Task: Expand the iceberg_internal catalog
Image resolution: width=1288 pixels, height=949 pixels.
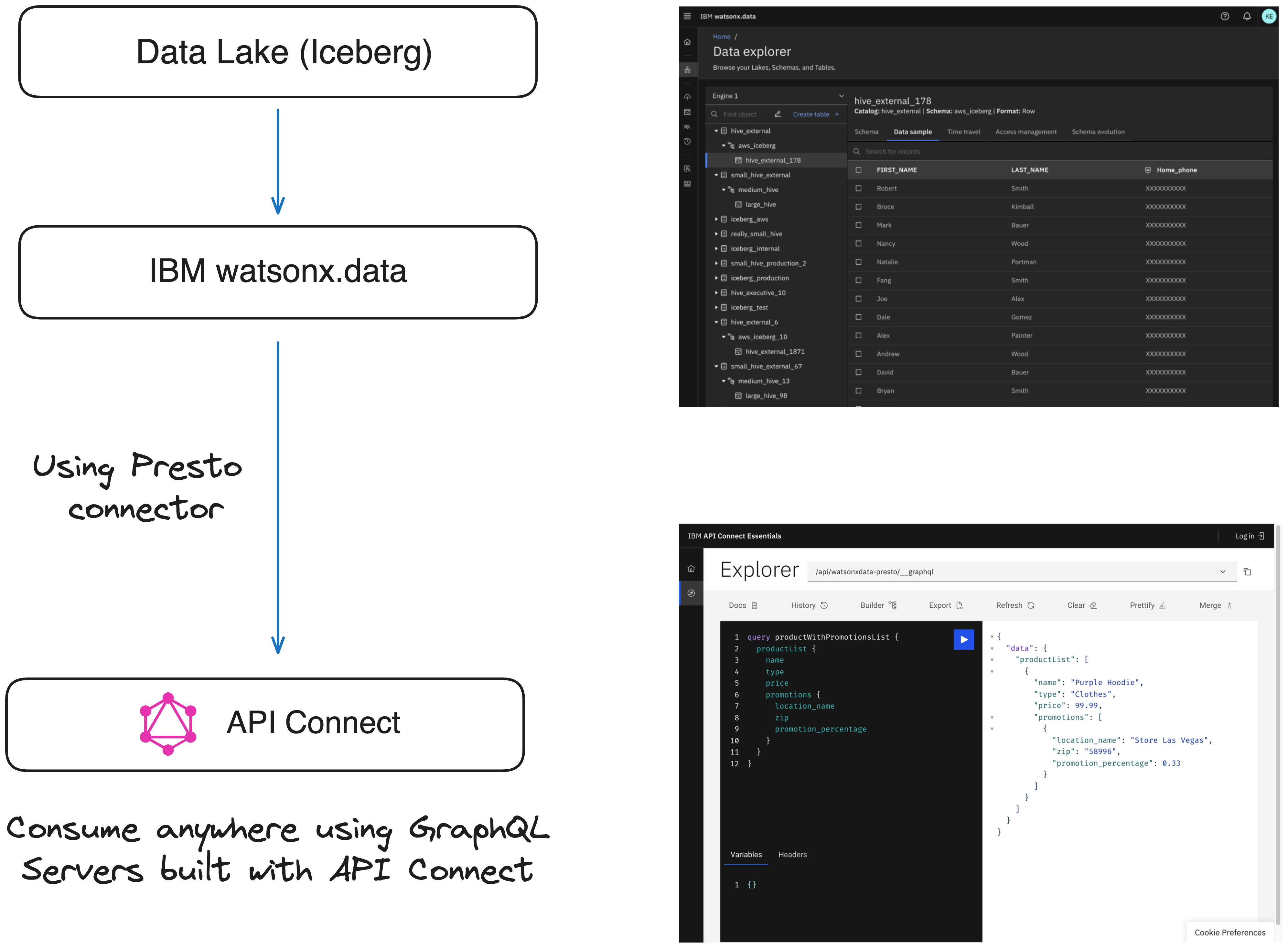Action: tap(716, 249)
